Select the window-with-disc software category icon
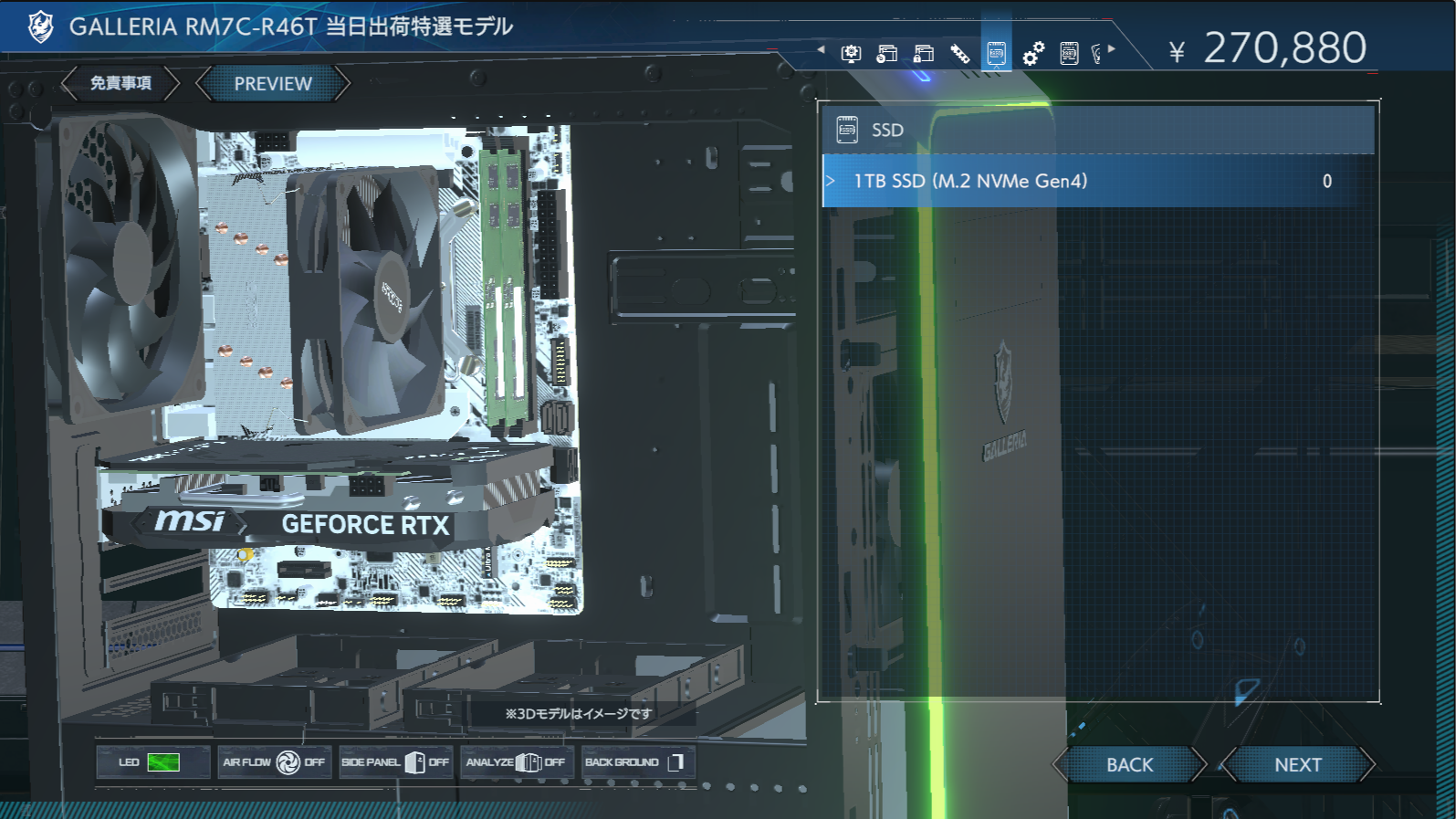 pyautogui.click(x=886, y=54)
